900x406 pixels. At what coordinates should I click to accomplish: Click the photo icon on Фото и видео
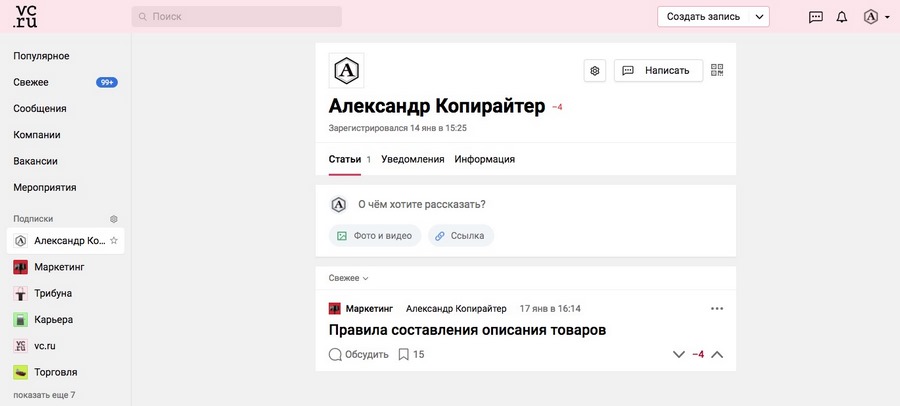(342, 235)
